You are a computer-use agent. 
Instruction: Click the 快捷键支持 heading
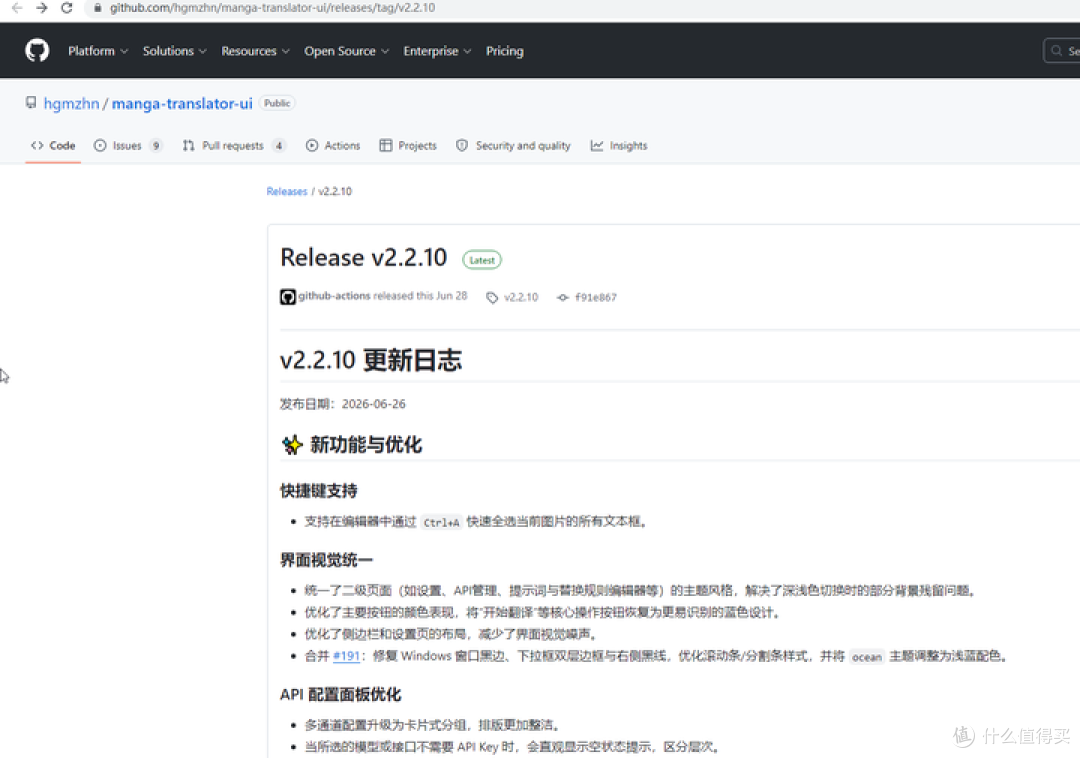[x=318, y=491]
